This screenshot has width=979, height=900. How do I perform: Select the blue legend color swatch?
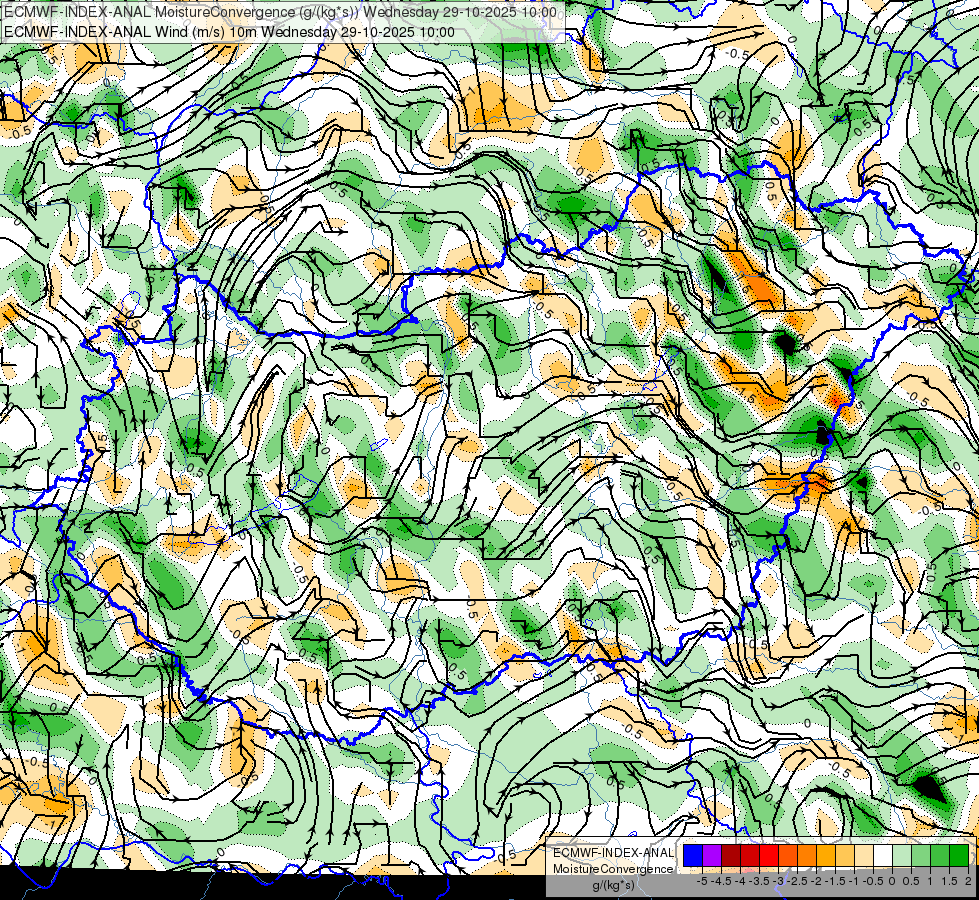click(693, 855)
